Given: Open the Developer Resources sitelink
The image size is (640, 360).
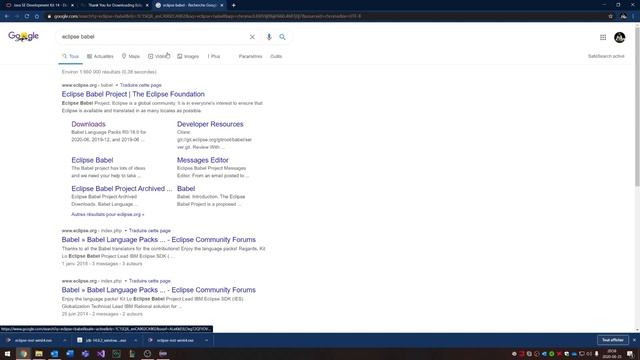Looking at the screenshot, I should pyautogui.click(x=210, y=124).
